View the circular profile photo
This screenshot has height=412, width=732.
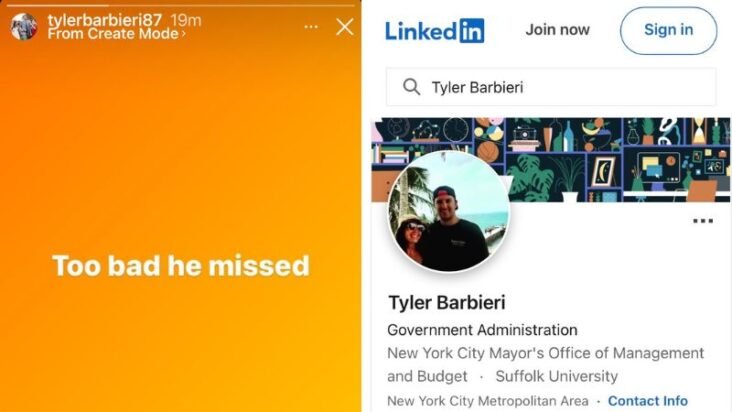(449, 211)
